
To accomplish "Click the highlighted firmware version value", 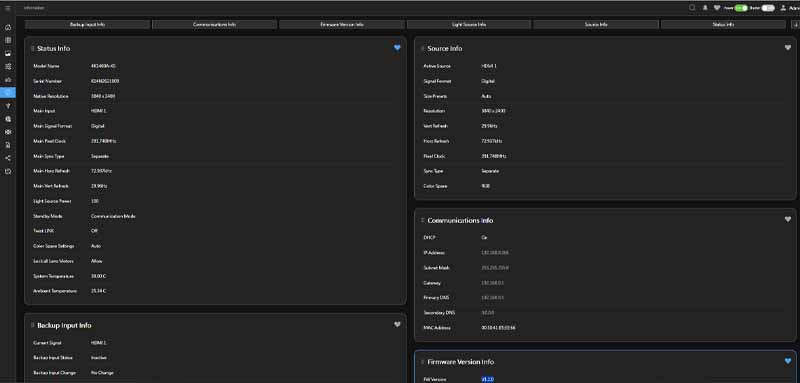I will tap(487, 379).
